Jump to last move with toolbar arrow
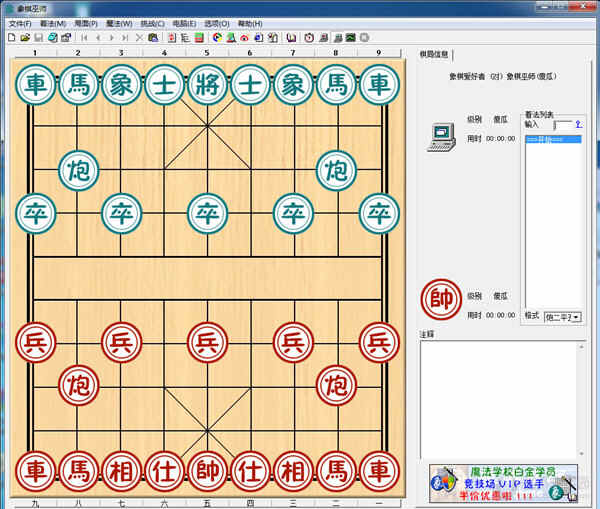This screenshot has height=509, width=600. 124,37
